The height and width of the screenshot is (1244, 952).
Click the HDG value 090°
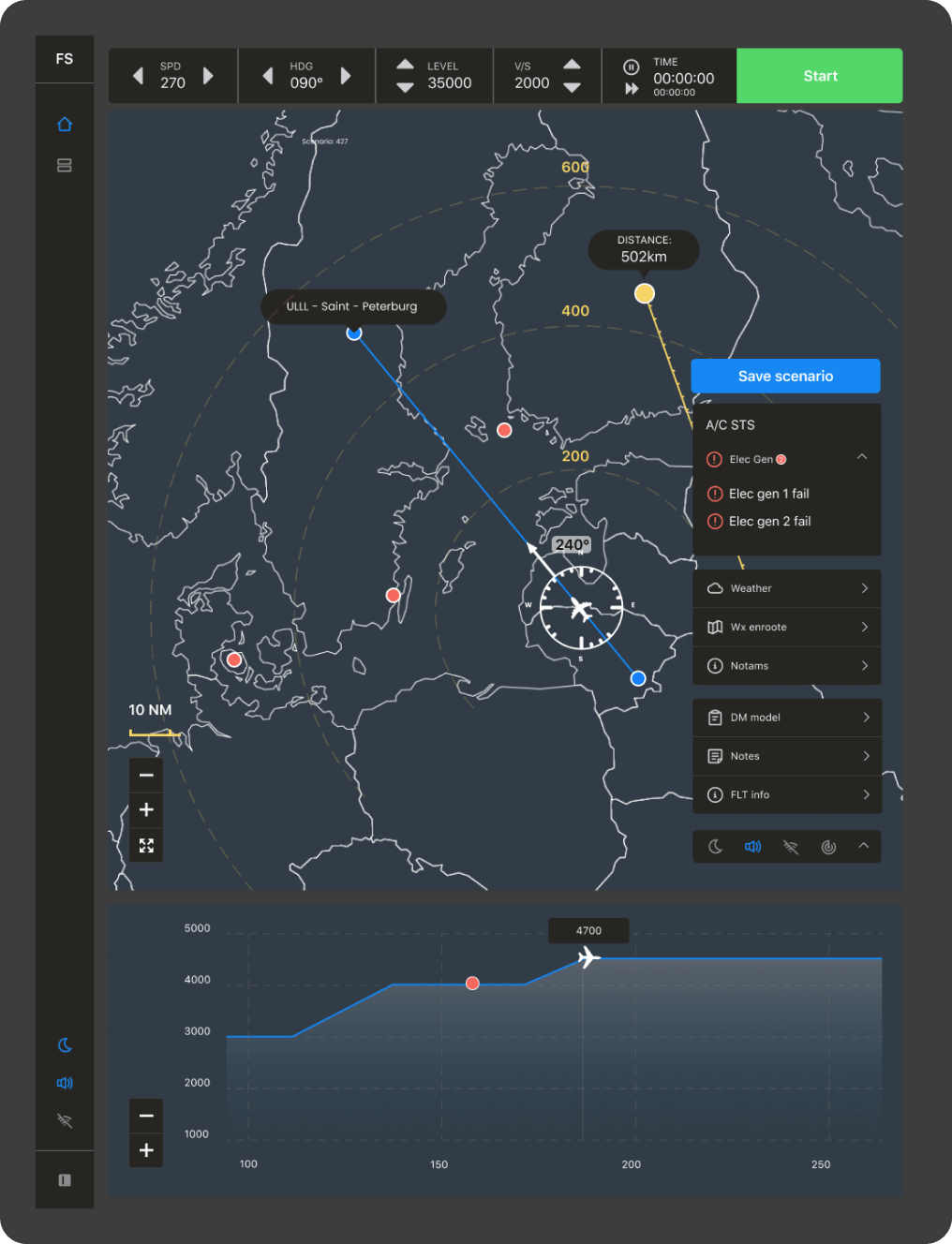point(306,82)
